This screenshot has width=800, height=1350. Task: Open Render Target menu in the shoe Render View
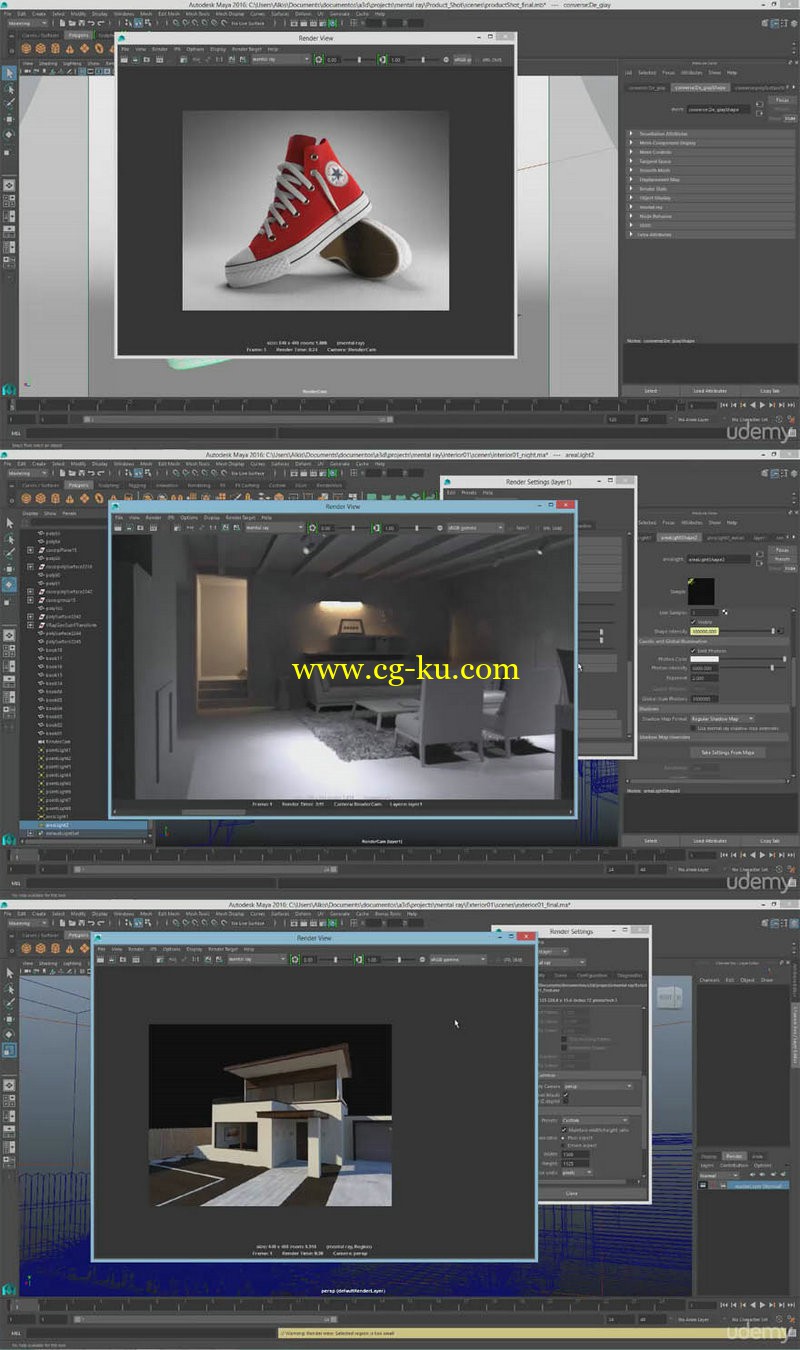pyautogui.click(x=247, y=48)
